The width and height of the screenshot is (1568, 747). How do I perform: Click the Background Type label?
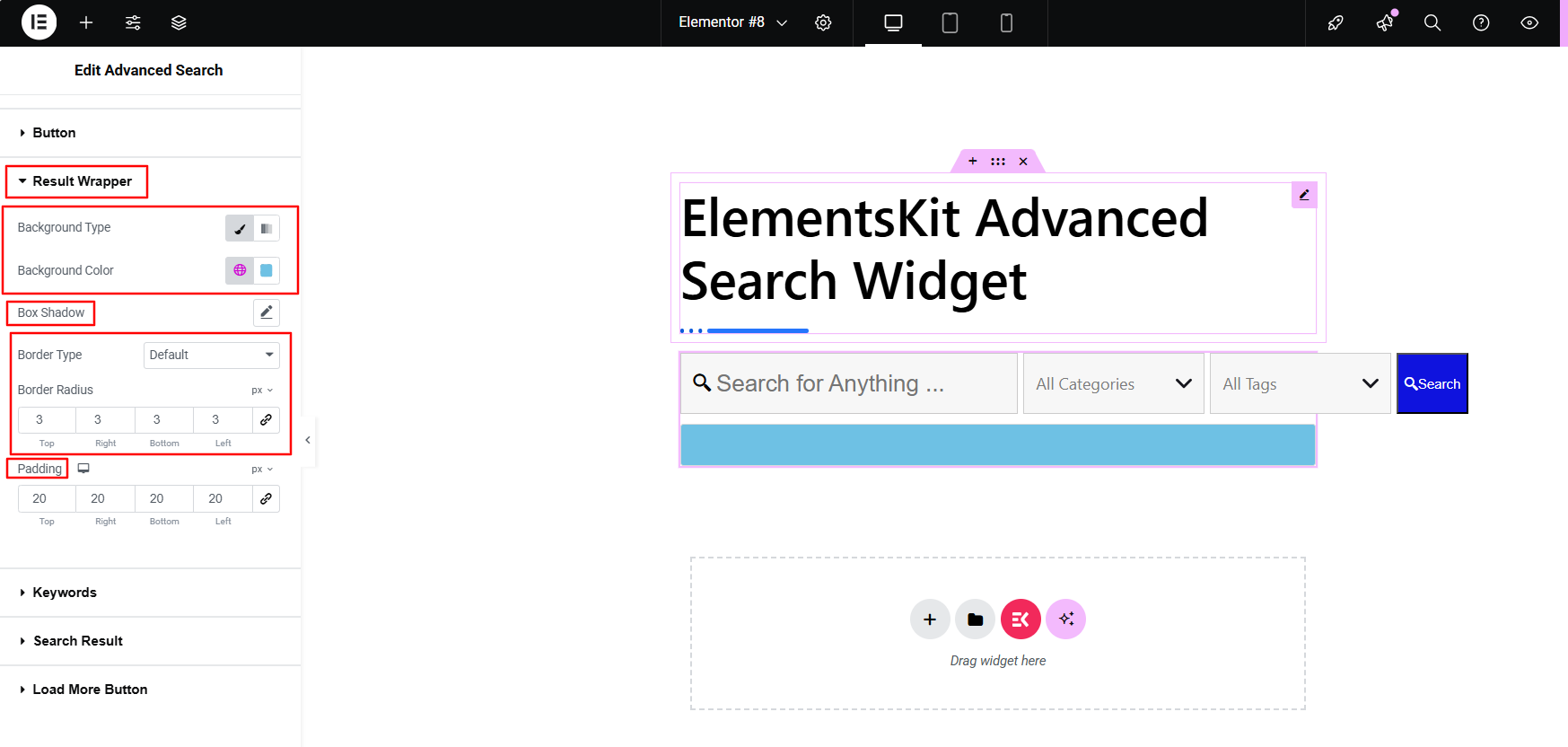65,228
